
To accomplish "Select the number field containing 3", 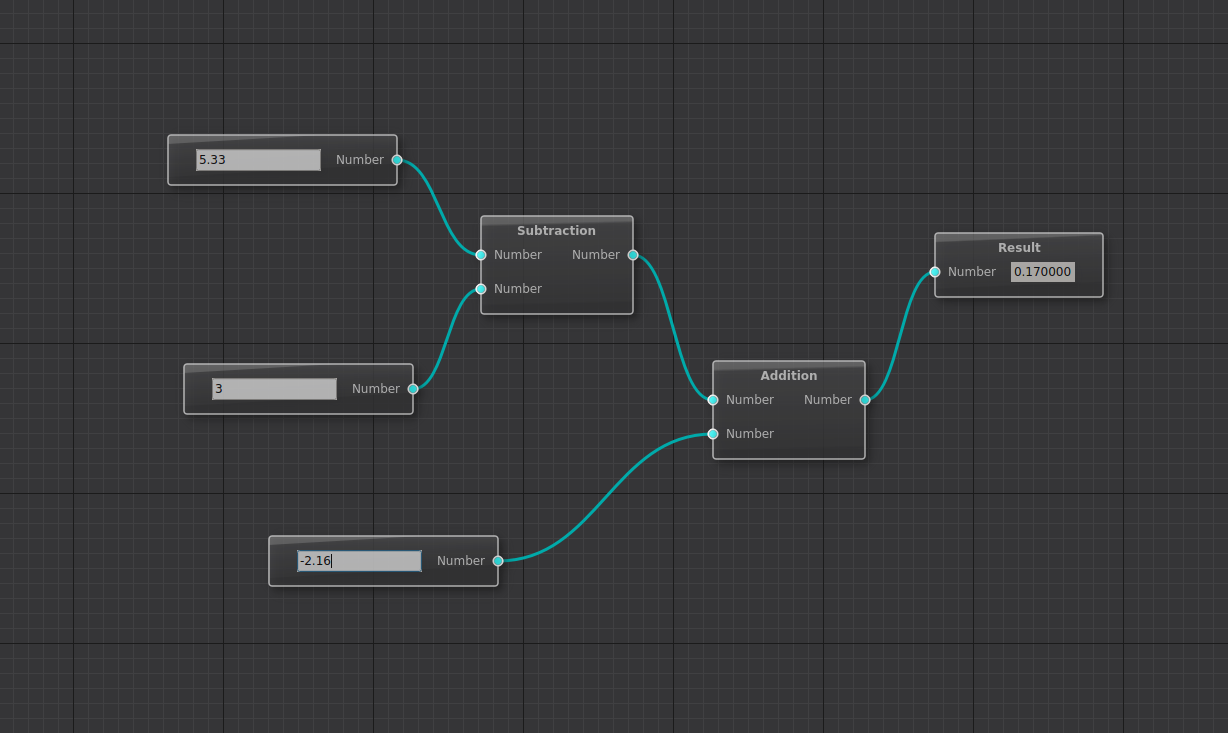I will (274, 388).
